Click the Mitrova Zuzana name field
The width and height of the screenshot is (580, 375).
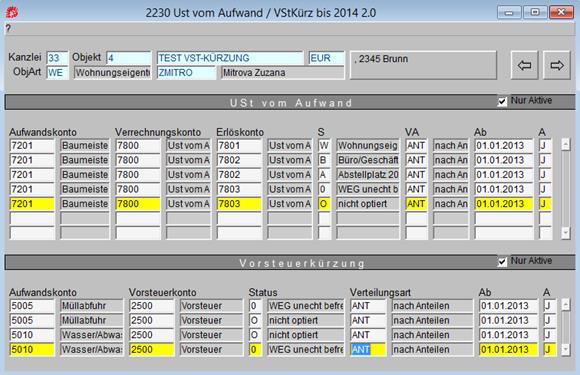283,72
